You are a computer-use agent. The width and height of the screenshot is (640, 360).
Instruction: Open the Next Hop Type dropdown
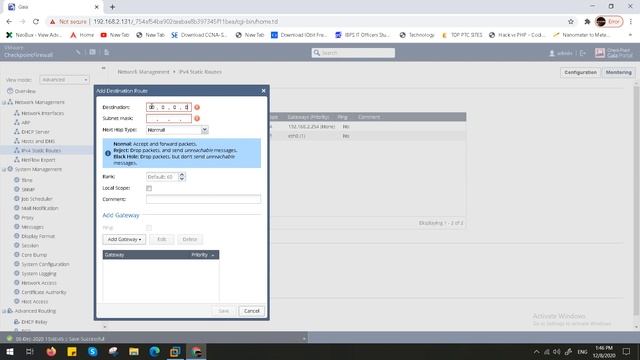point(204,130)
